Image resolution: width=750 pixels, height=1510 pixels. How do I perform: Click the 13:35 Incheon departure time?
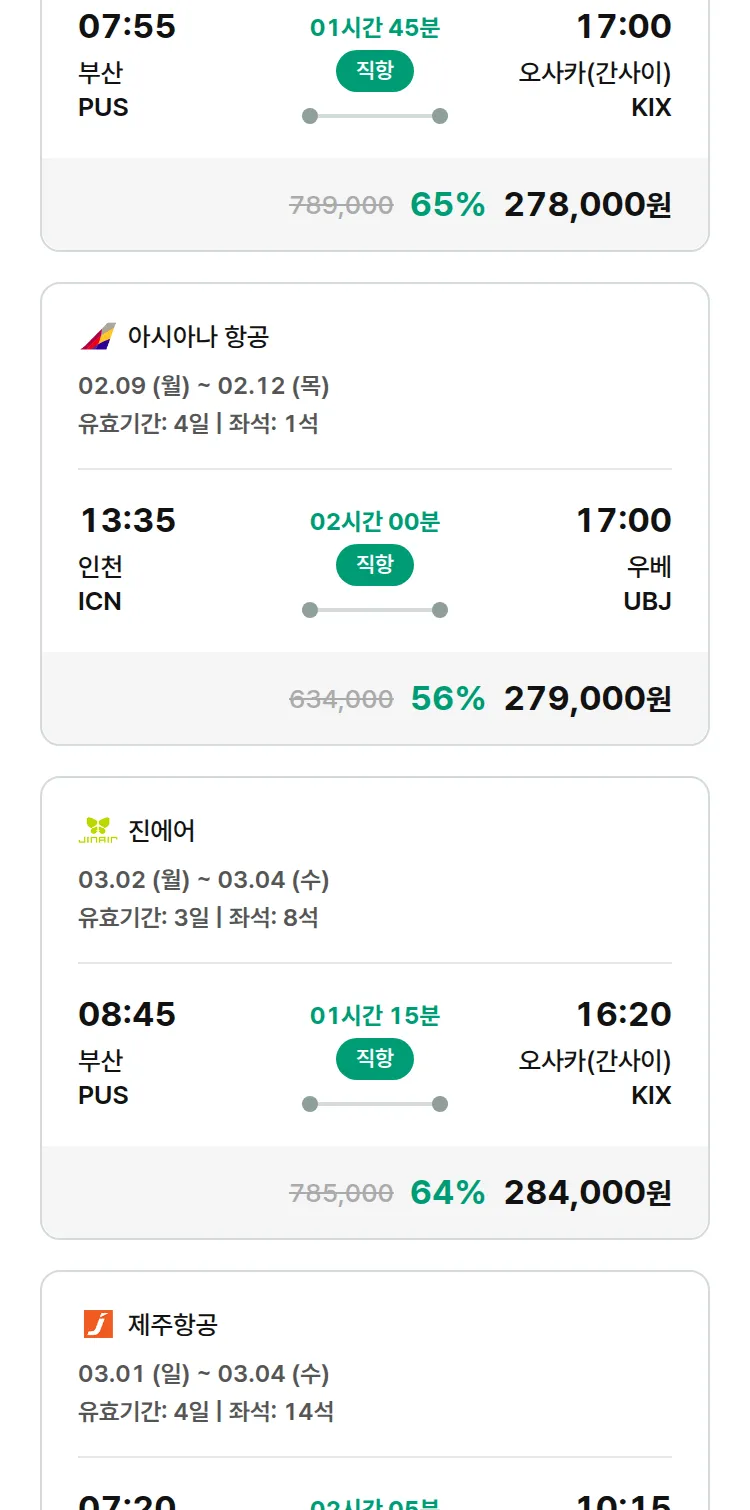pos(127,521)
